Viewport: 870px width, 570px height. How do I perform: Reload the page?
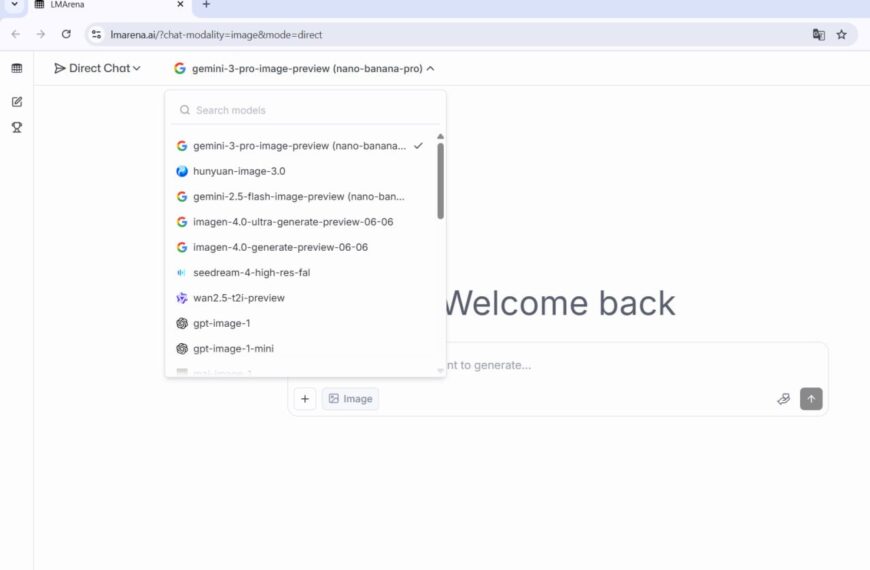tap(66, 34)
